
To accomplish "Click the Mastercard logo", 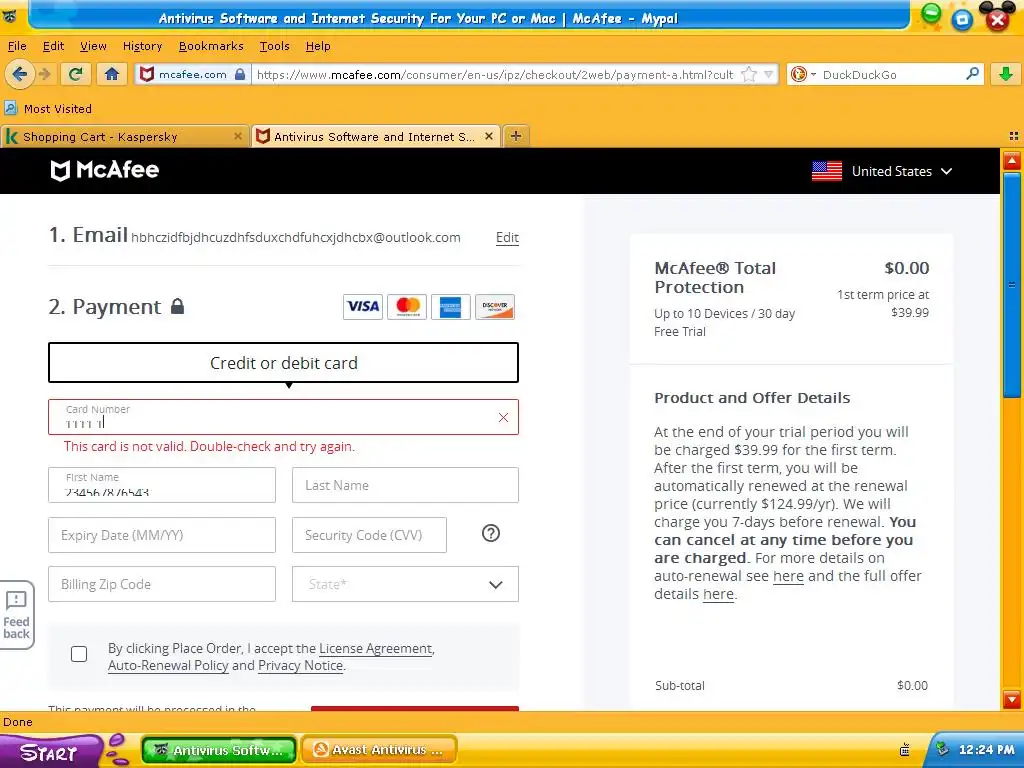I will (407, 306).
